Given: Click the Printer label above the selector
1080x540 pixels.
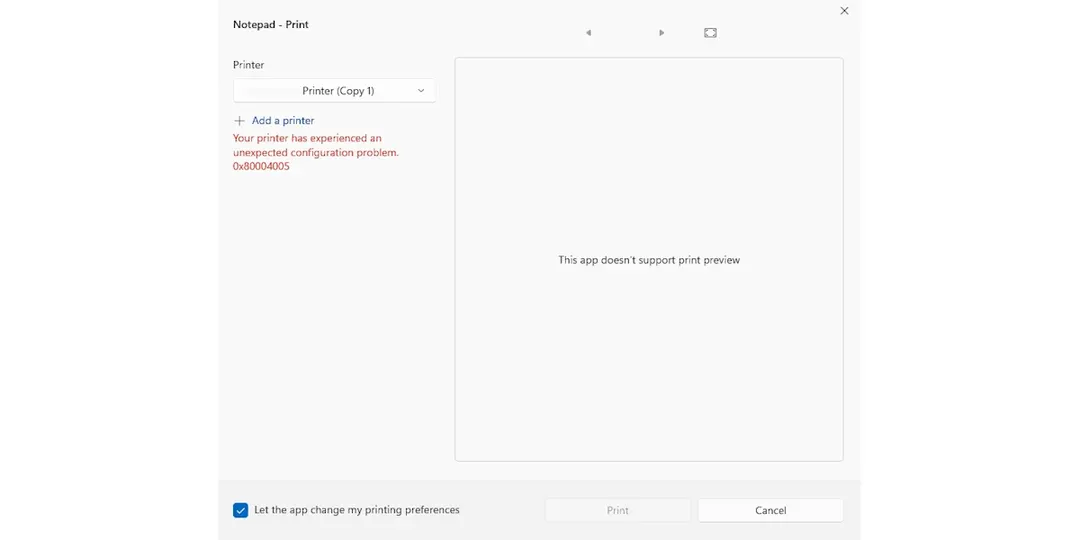Looking at the screenshot, I should 249,65.
